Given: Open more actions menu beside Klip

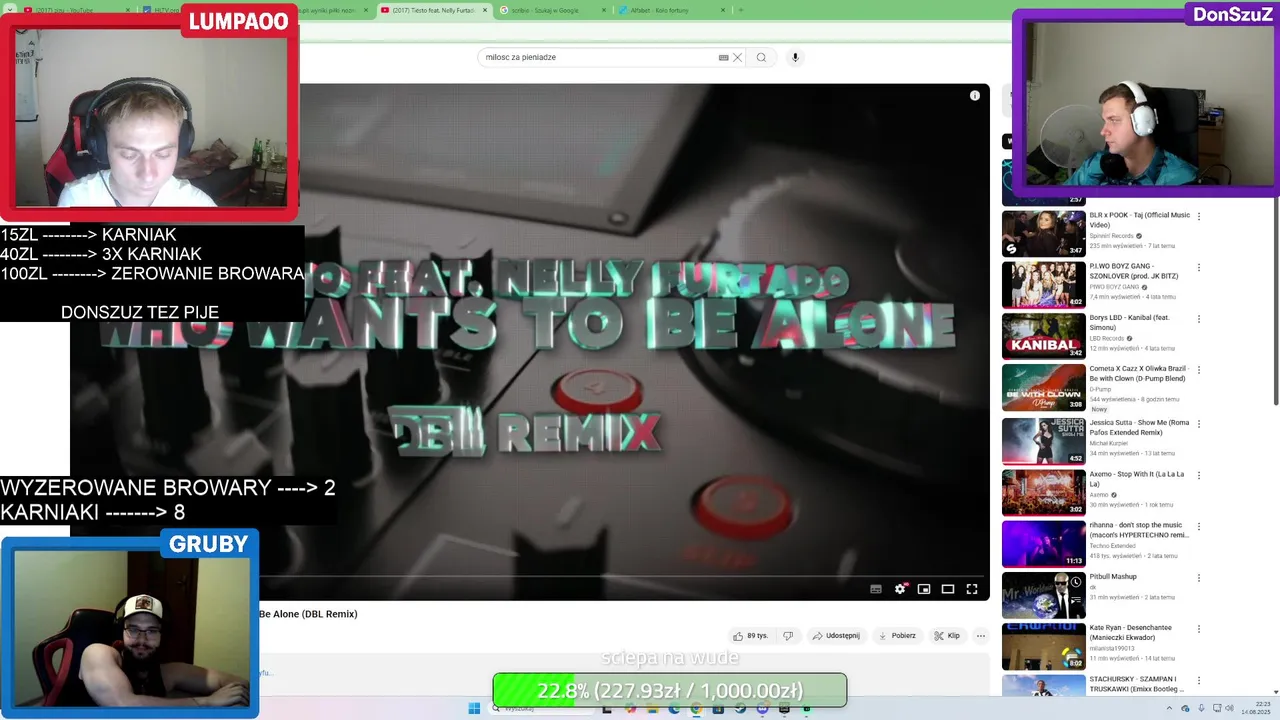Looking at the screenshot, I should 981,636.
